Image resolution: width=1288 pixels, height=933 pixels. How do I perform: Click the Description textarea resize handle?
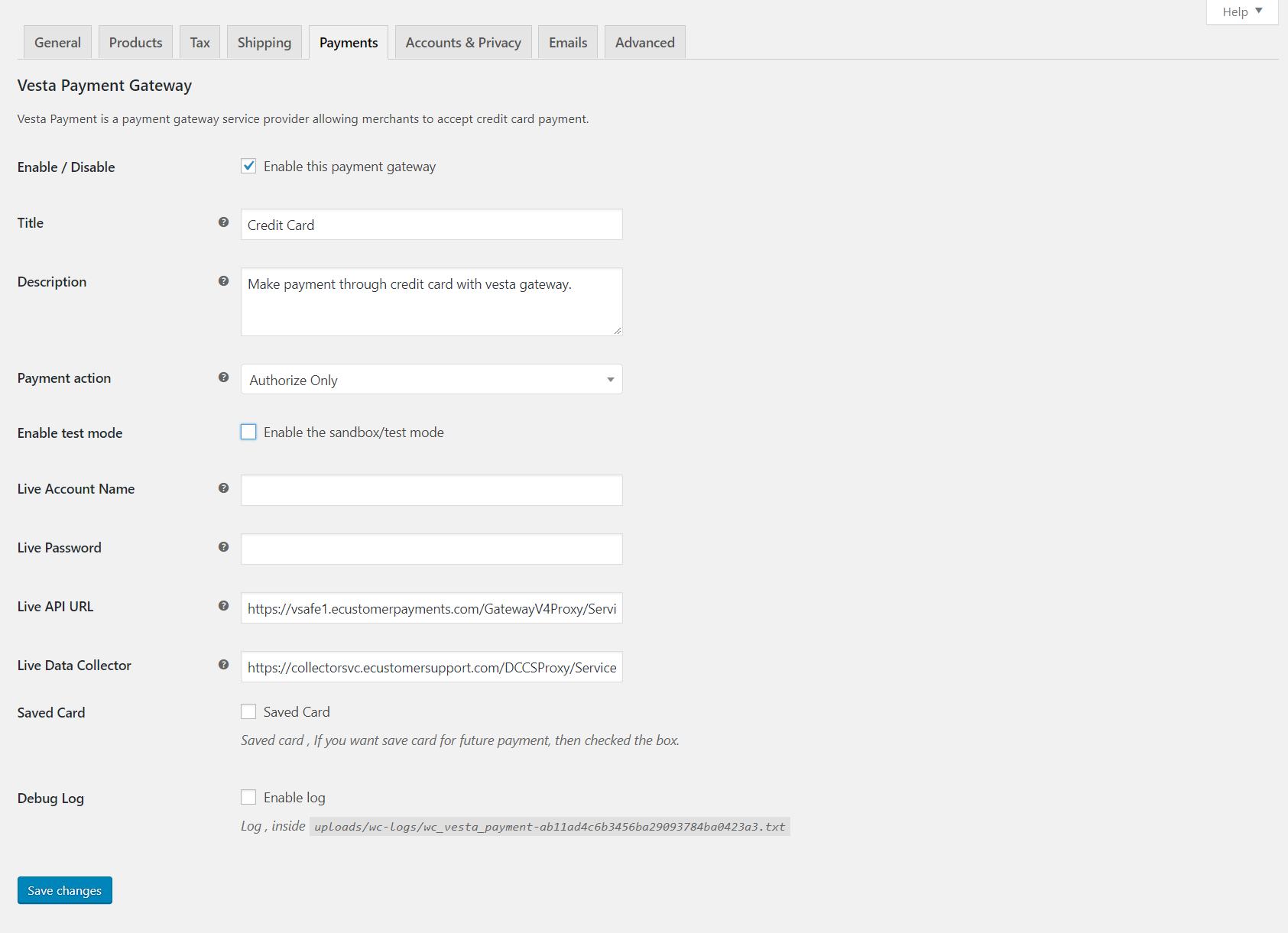[x=617, y=330]
